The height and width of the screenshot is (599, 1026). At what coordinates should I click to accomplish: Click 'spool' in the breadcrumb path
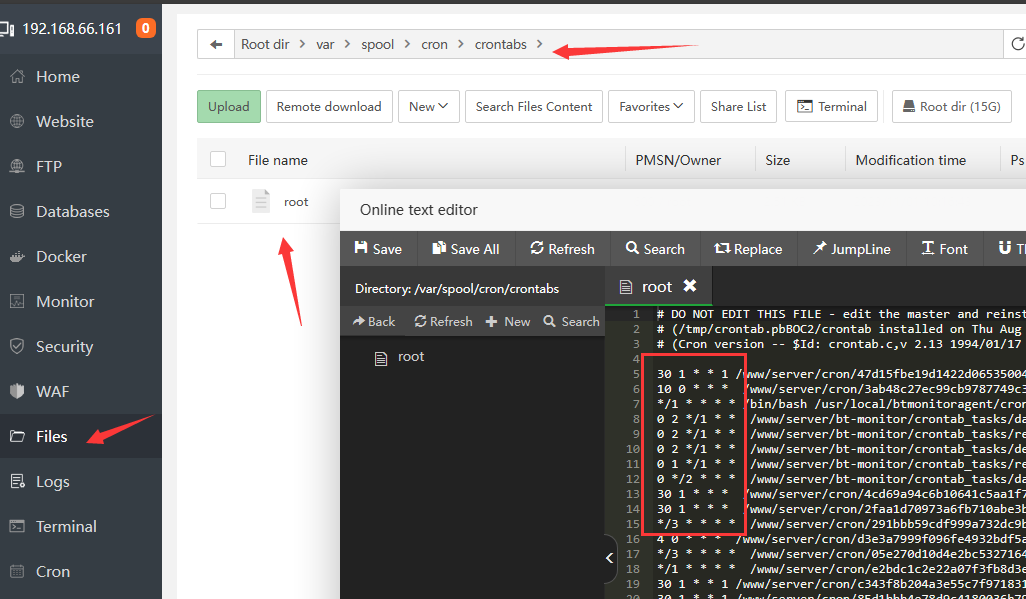point(378,45)
